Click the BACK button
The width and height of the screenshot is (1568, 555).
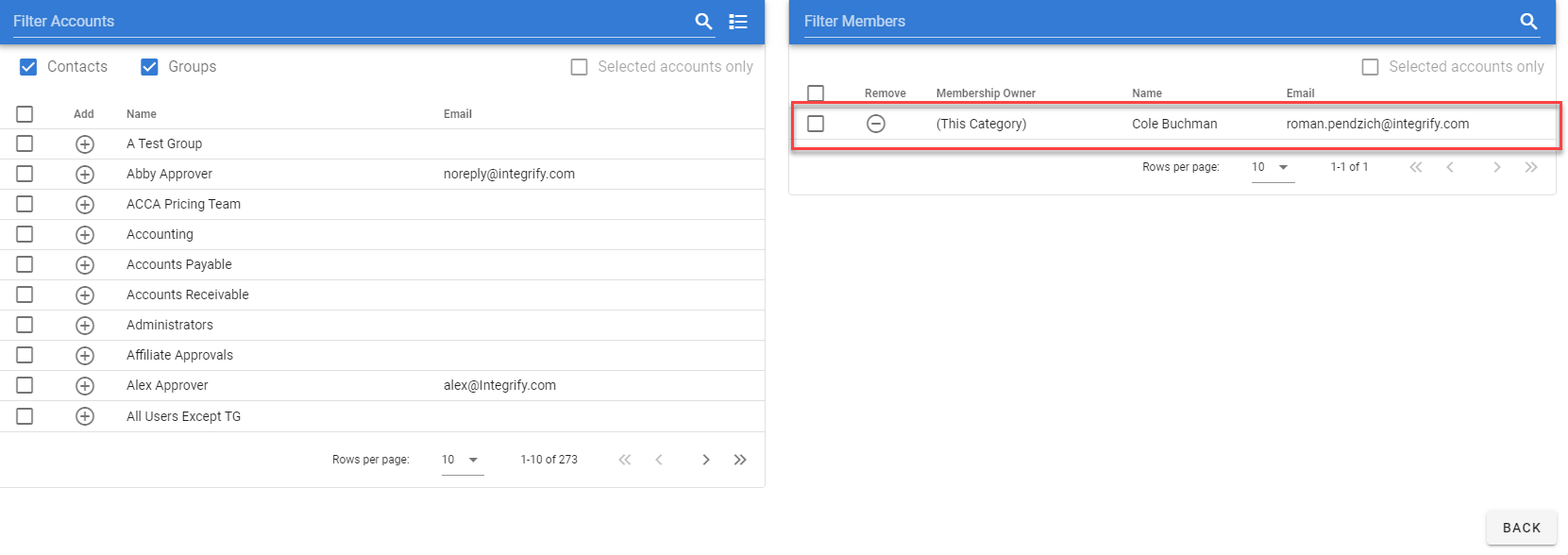pyautogui.click(x=1521, y=528)
